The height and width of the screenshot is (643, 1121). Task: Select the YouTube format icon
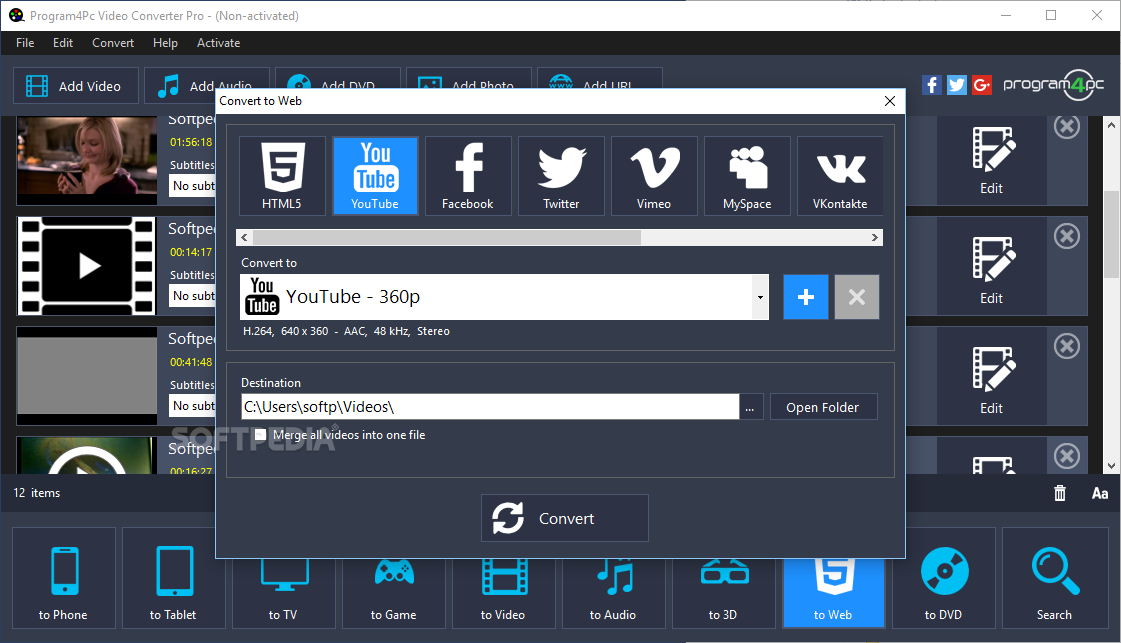tap(375, 176)
